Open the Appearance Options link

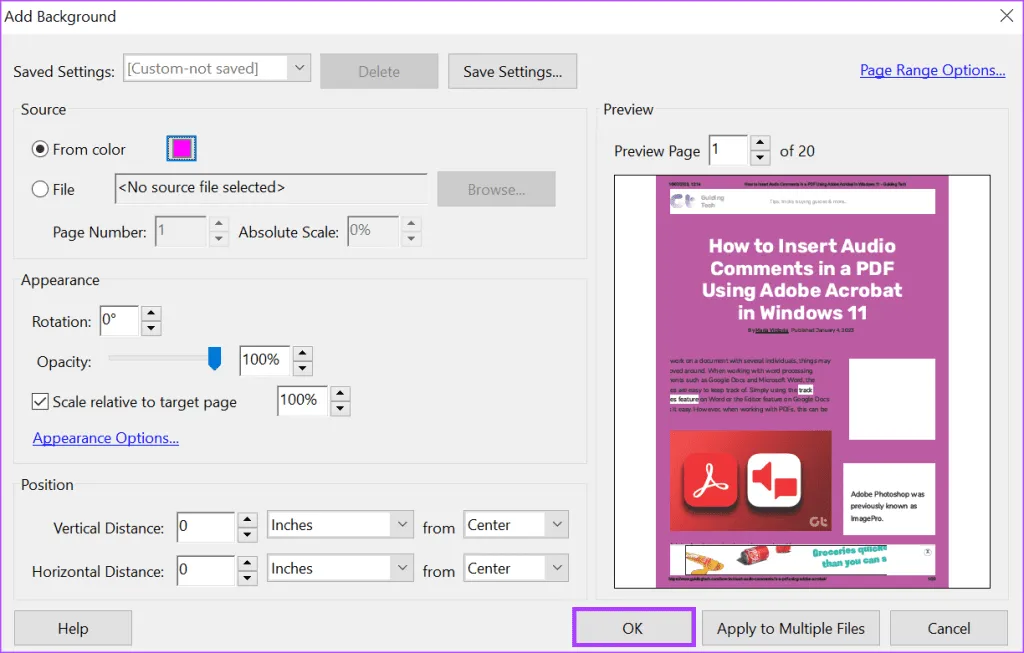coord(106,438)
